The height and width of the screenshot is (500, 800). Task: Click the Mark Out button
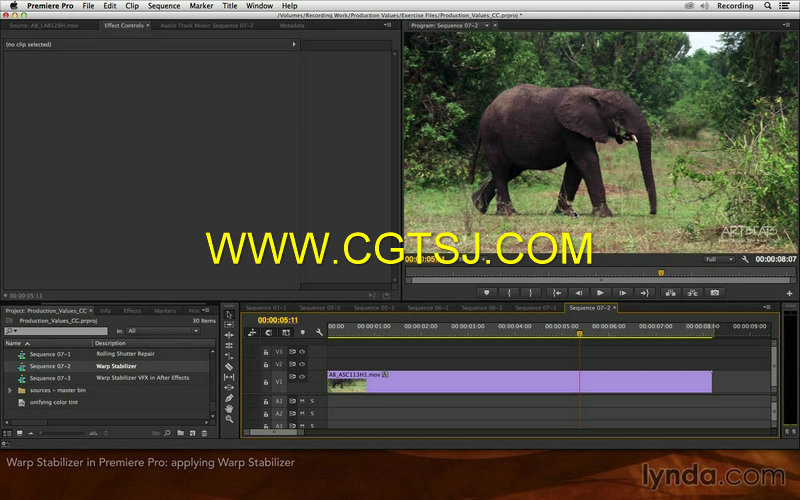531,293
